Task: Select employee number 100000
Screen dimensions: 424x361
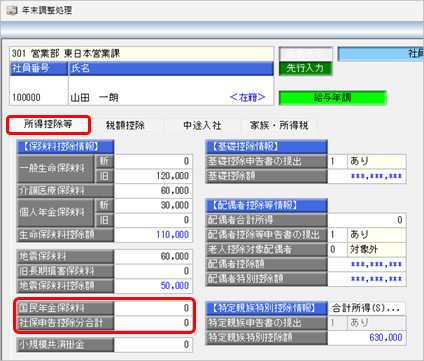Action: click(x=26, y=98)
